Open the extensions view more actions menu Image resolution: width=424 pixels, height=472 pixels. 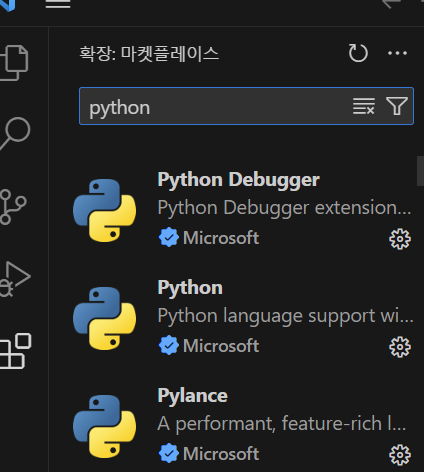pyautogui.click(x=397, y=53)
